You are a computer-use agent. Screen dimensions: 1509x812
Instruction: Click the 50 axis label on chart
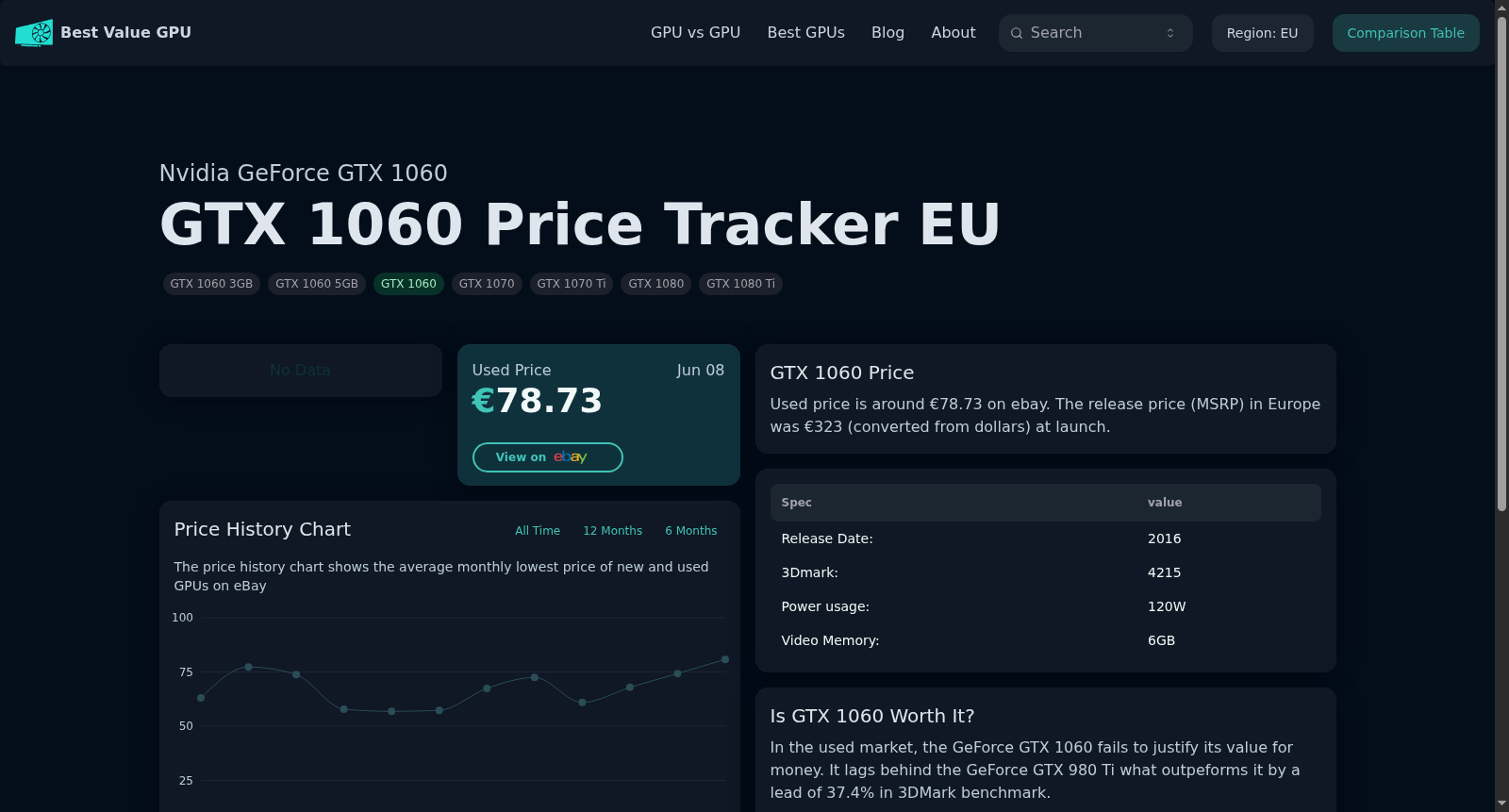coord(186,726)
